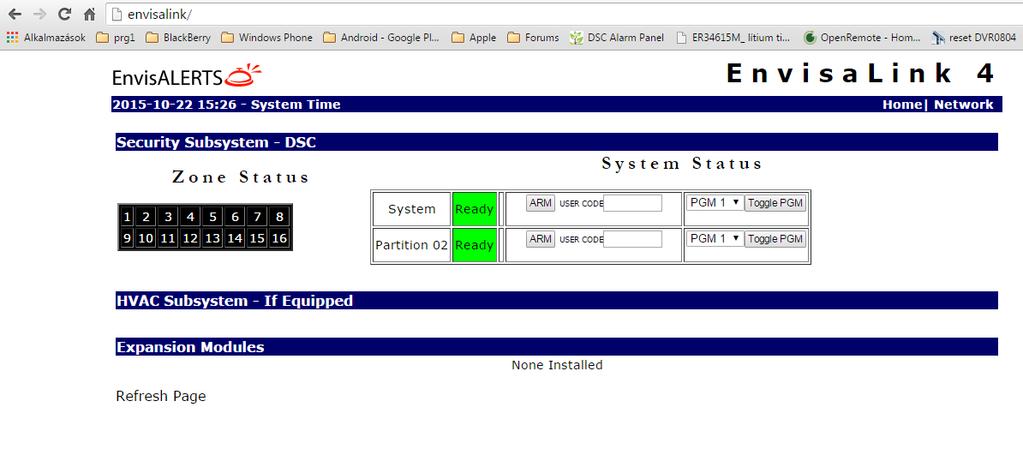The width and height of the screenshot is (1023, 467).
Task: Open the OpenRemote bookmark
Action: 862,38
